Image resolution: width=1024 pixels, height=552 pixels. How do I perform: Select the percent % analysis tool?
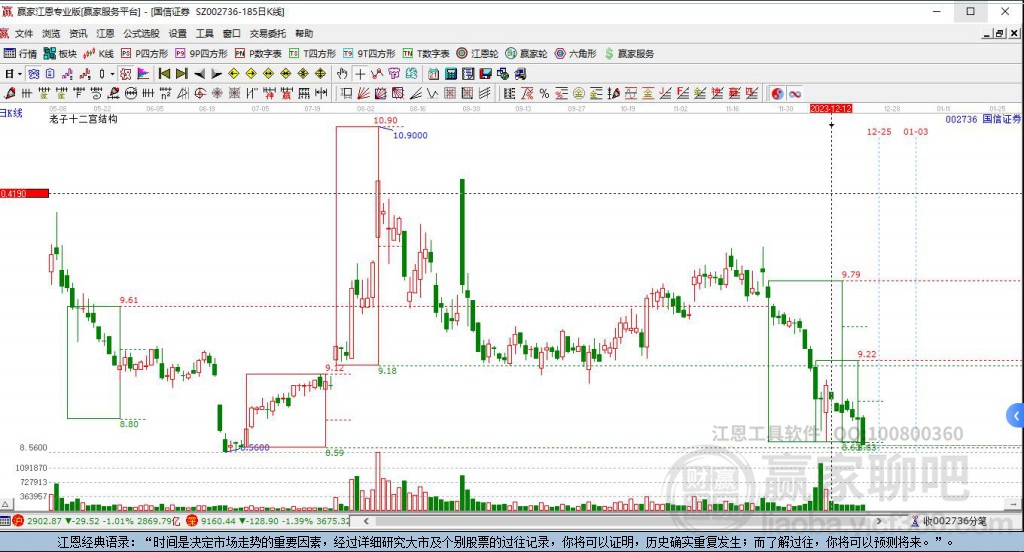(x=544, y=94)
